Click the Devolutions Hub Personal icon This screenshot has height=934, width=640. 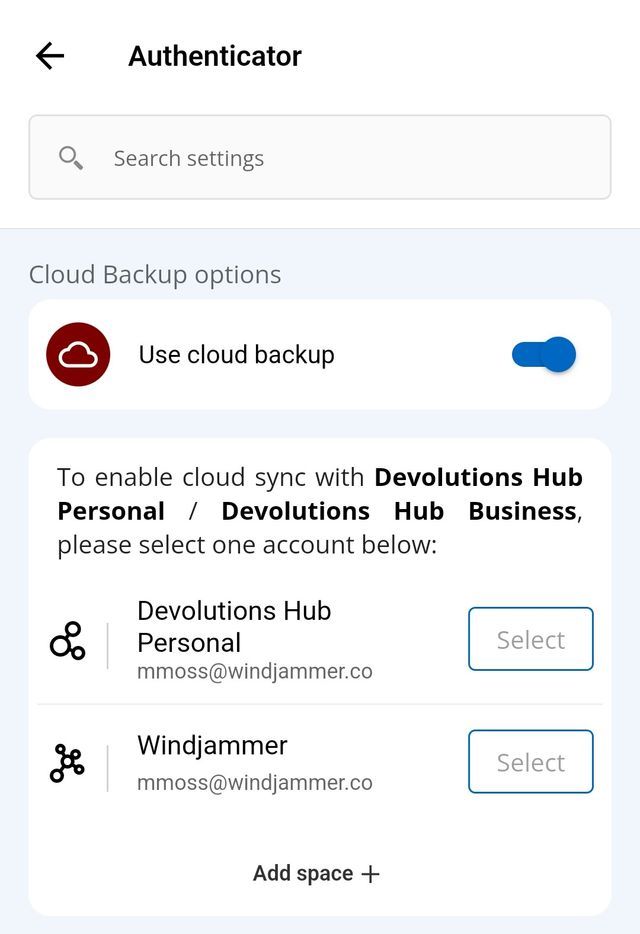[68, 640]
